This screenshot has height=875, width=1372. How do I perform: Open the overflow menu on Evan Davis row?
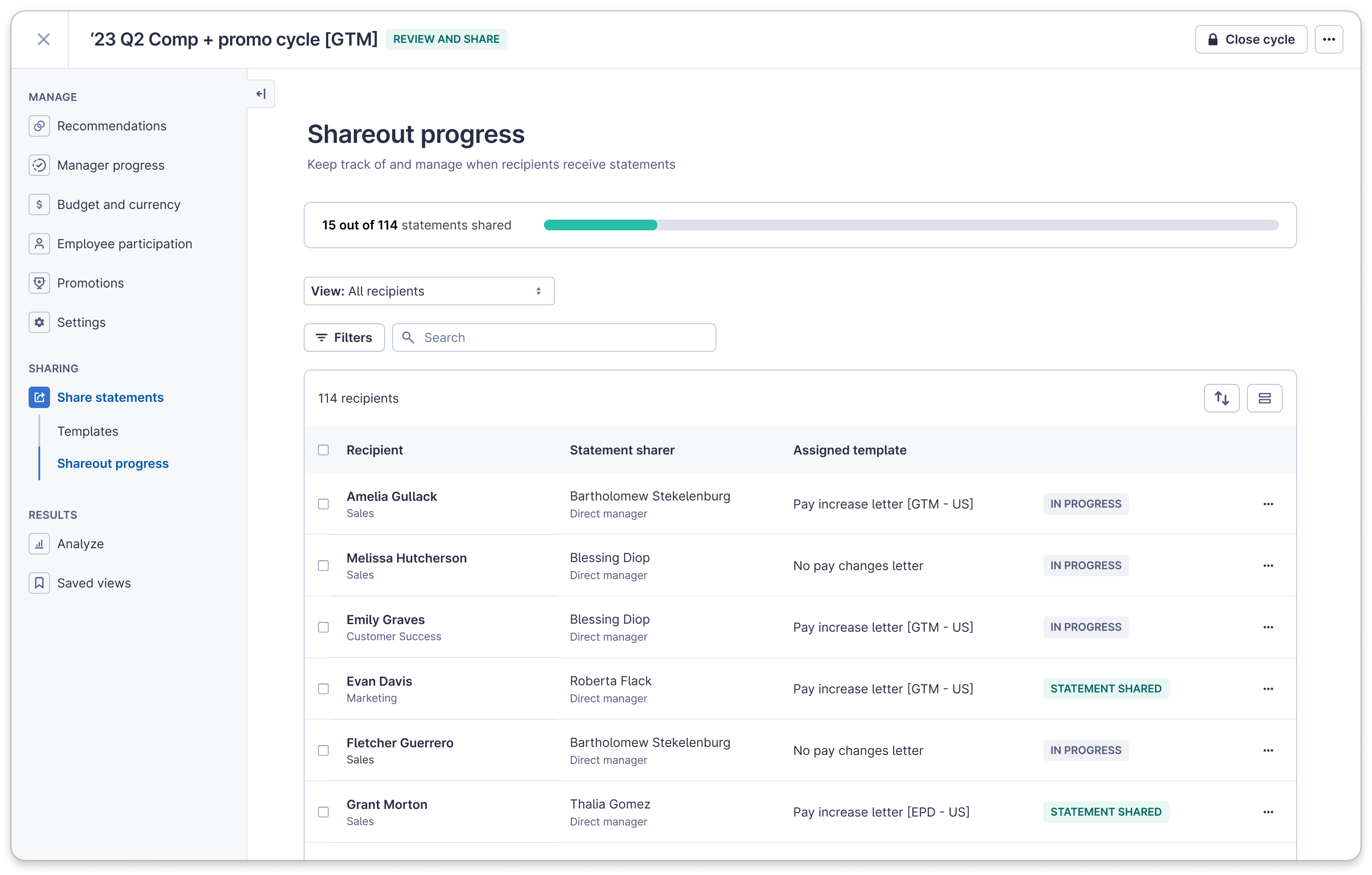point(1268,688)
